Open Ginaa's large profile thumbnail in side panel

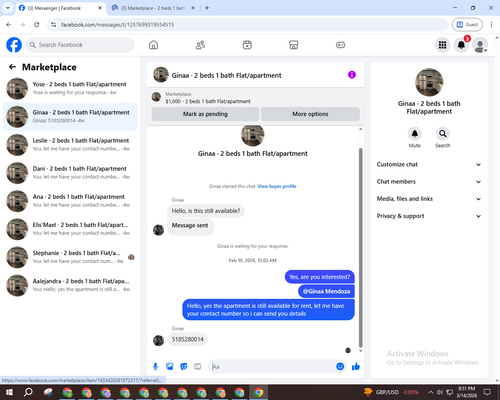[429, 82]
